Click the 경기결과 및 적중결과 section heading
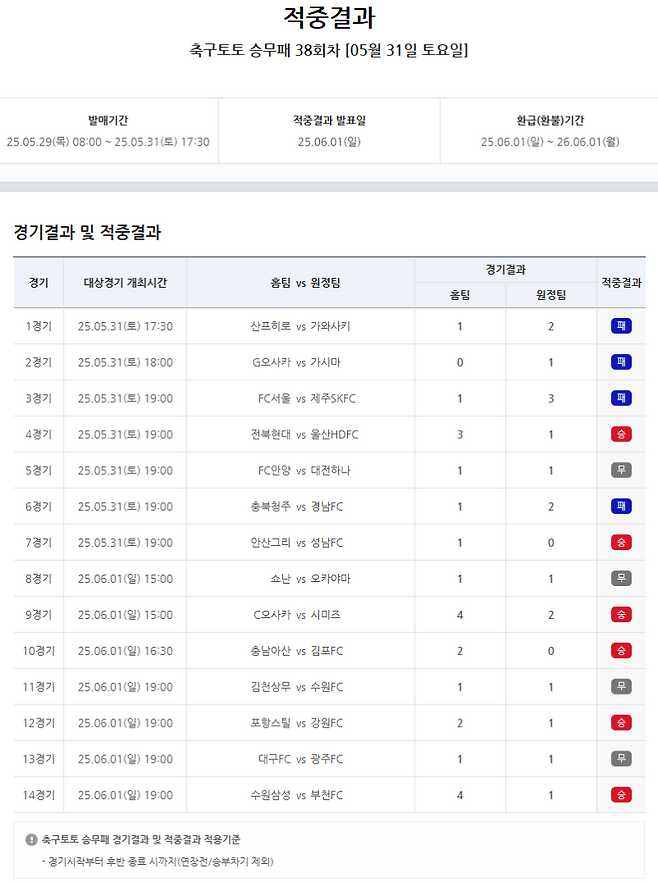The width and height of the screenshot is (658, 882). tap(87, 232)
